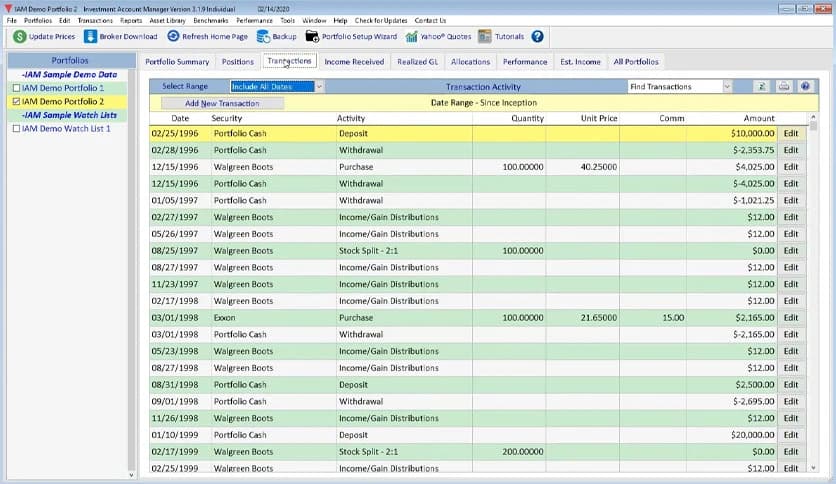836x484 pixels.
Task: Open the File menu
Action: [x=12, y=20]
